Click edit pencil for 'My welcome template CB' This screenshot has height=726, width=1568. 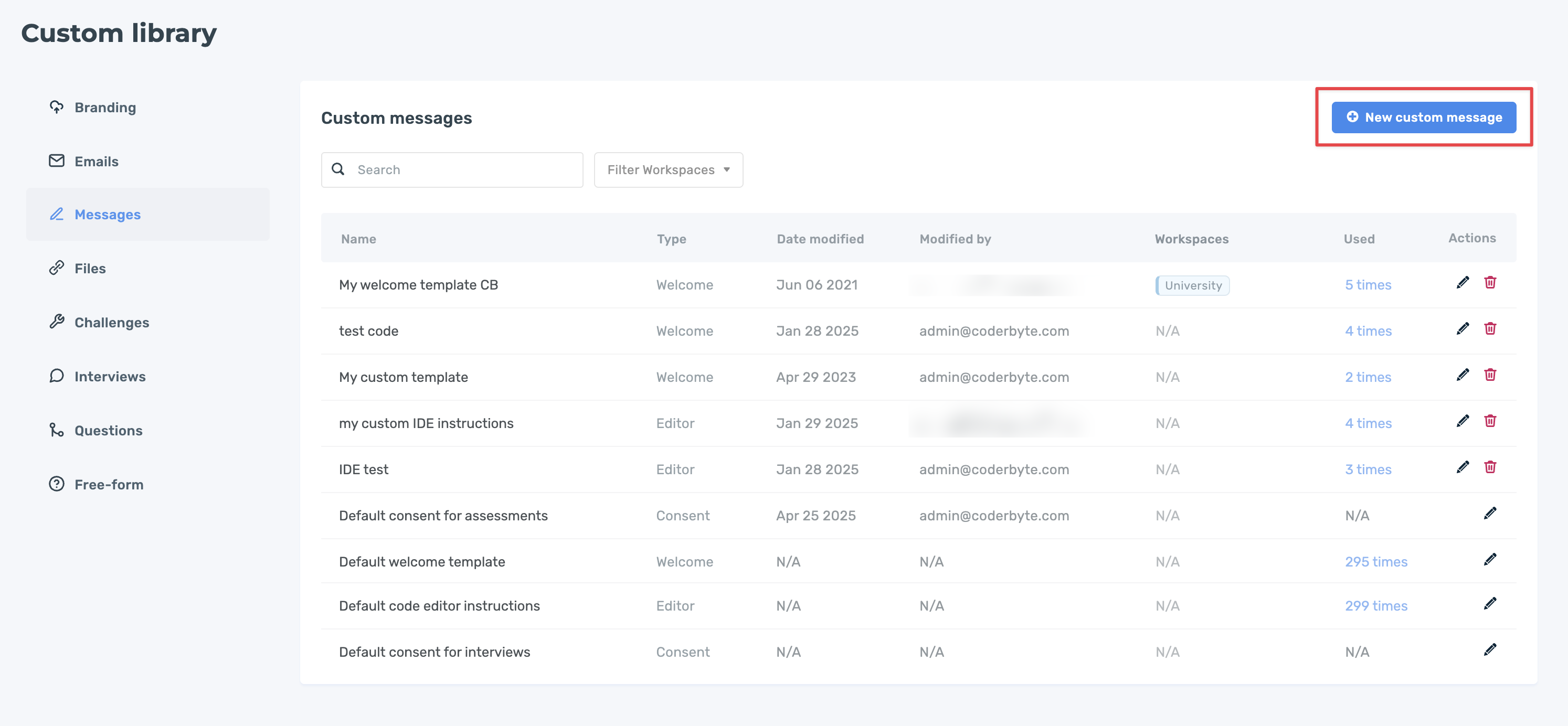(1463, 283)
